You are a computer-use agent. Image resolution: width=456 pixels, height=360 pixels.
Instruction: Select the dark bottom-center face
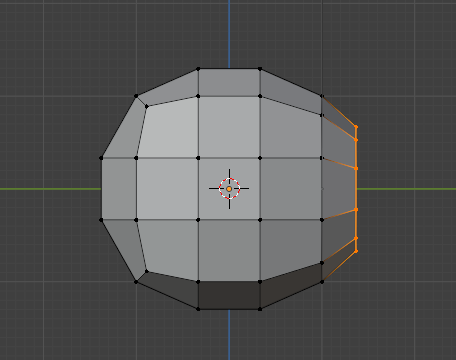(229, 295)
